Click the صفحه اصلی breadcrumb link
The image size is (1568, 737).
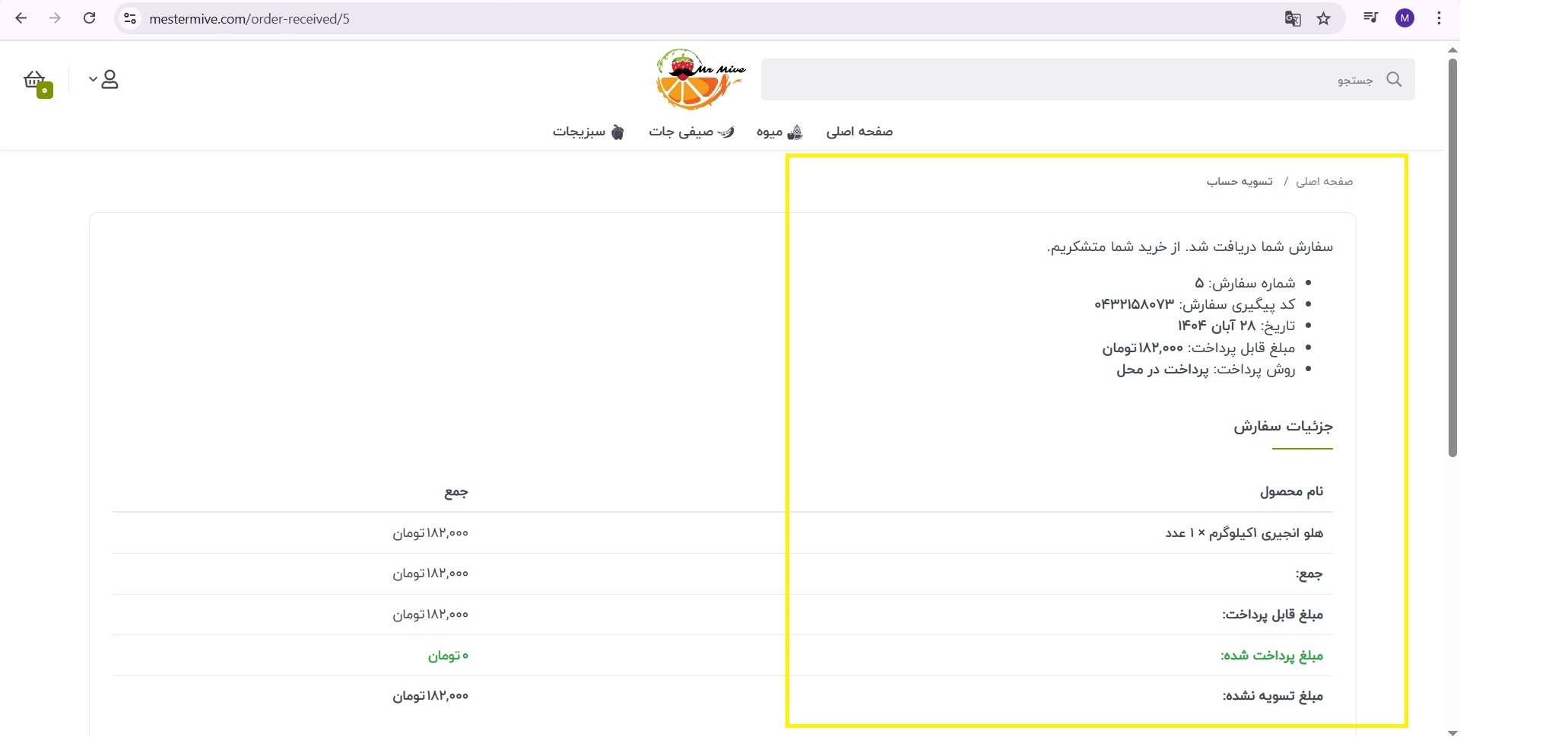point(1324,182)
